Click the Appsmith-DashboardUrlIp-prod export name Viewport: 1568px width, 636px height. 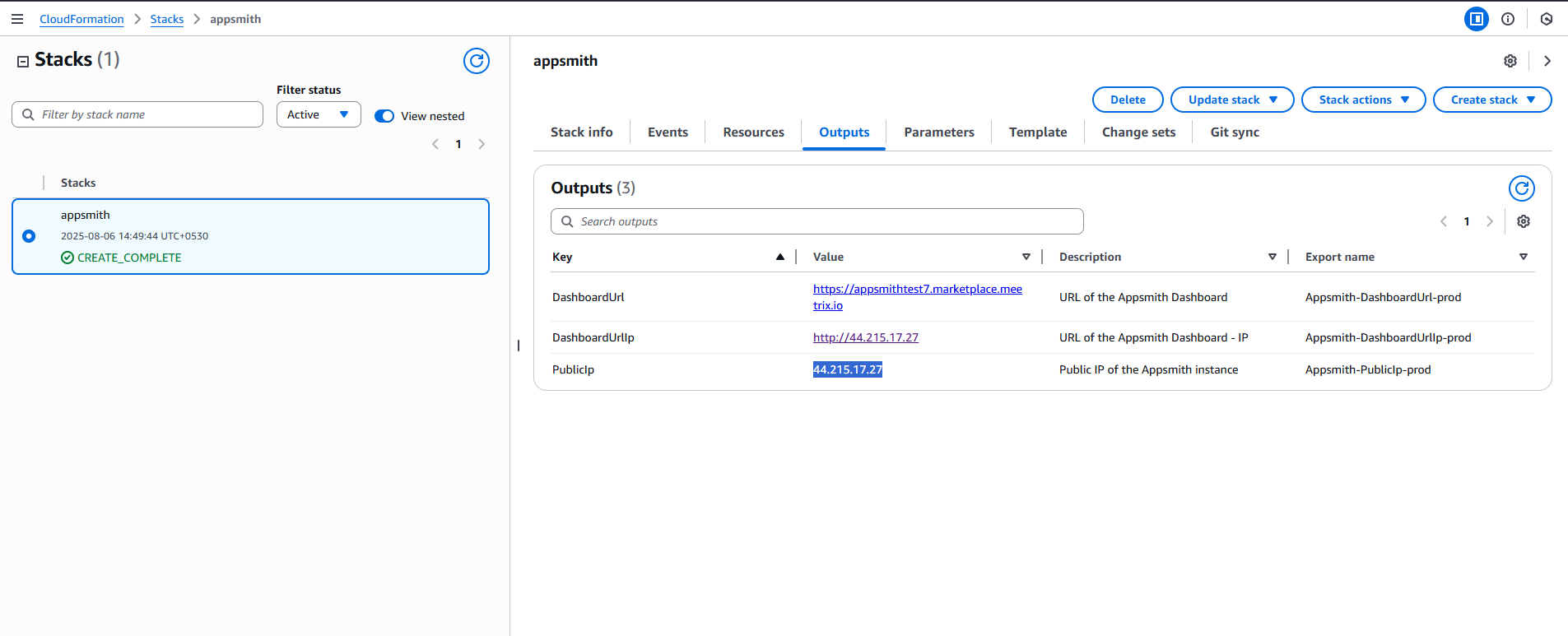(1388, 337)
